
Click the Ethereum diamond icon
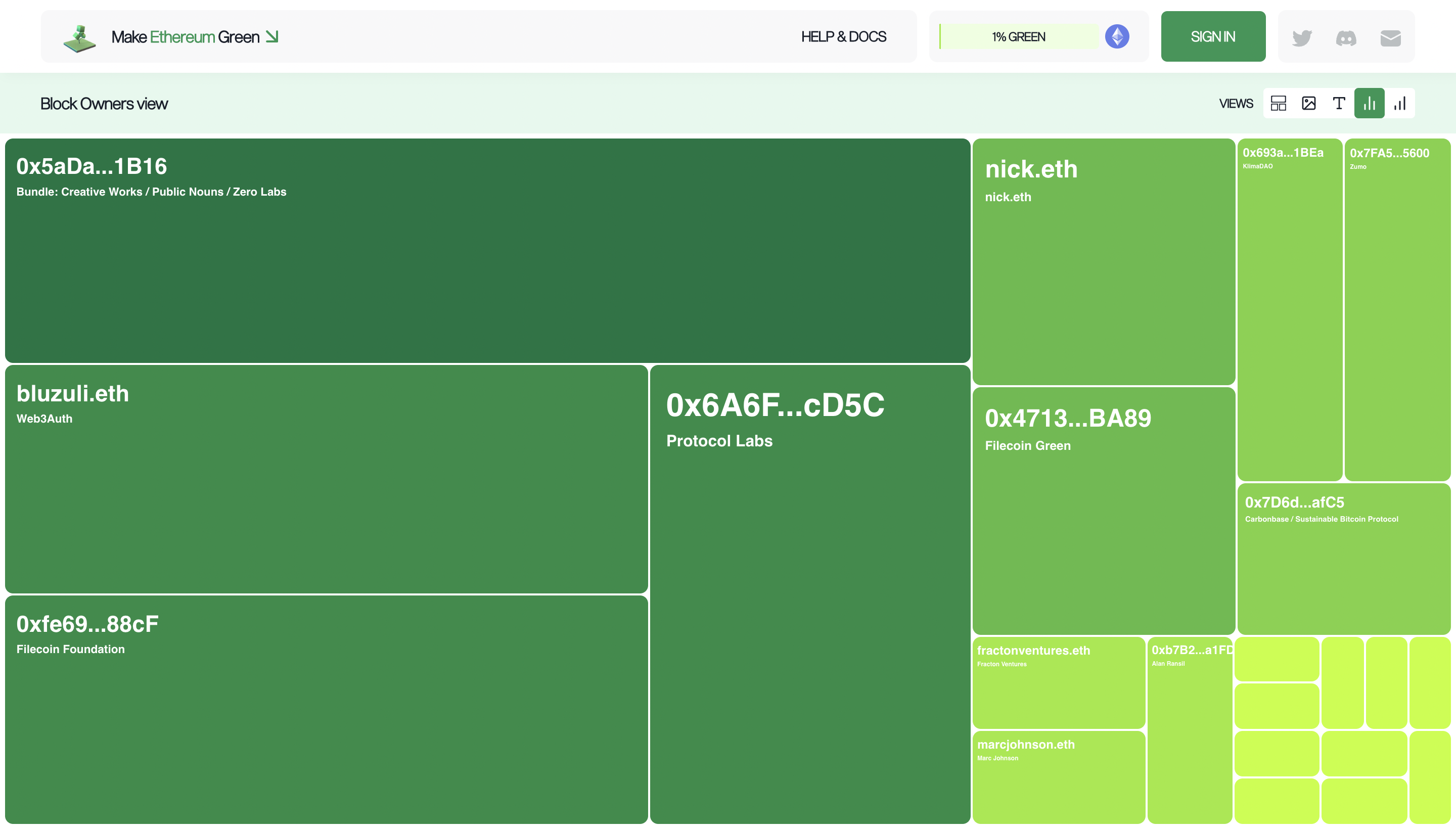tap(1117, 36)
